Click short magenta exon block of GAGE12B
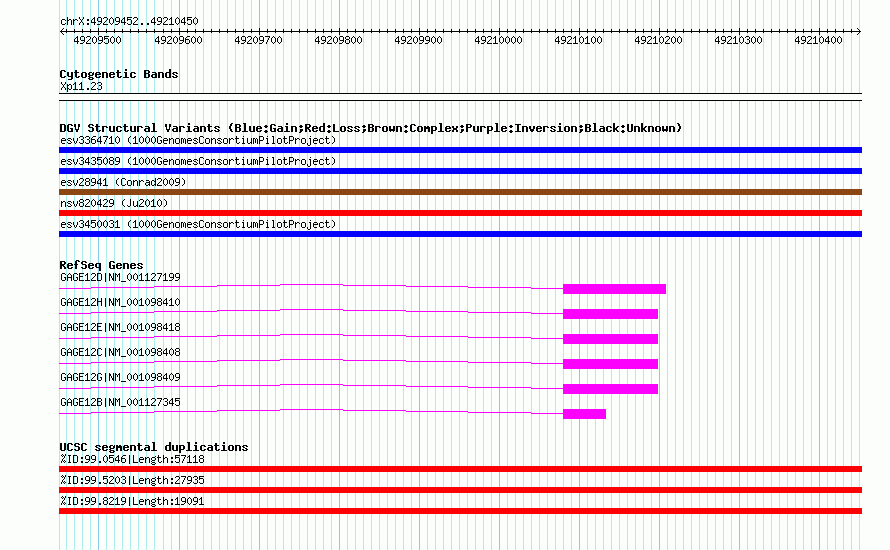This screenshot has width=890, height=550. coord(584,414)
